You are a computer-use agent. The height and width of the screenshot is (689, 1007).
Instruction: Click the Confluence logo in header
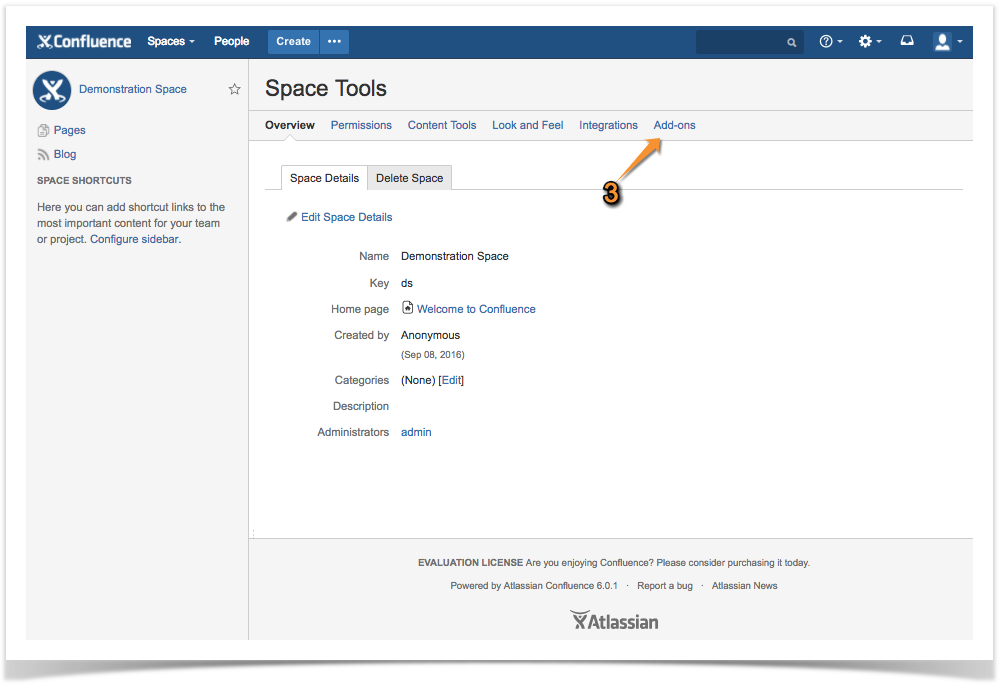click(84, 42)
